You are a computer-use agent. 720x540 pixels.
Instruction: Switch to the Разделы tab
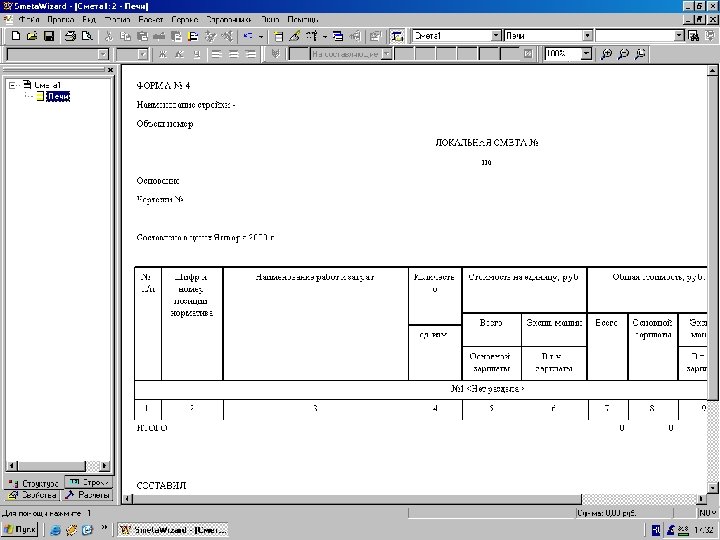point(87,495)
